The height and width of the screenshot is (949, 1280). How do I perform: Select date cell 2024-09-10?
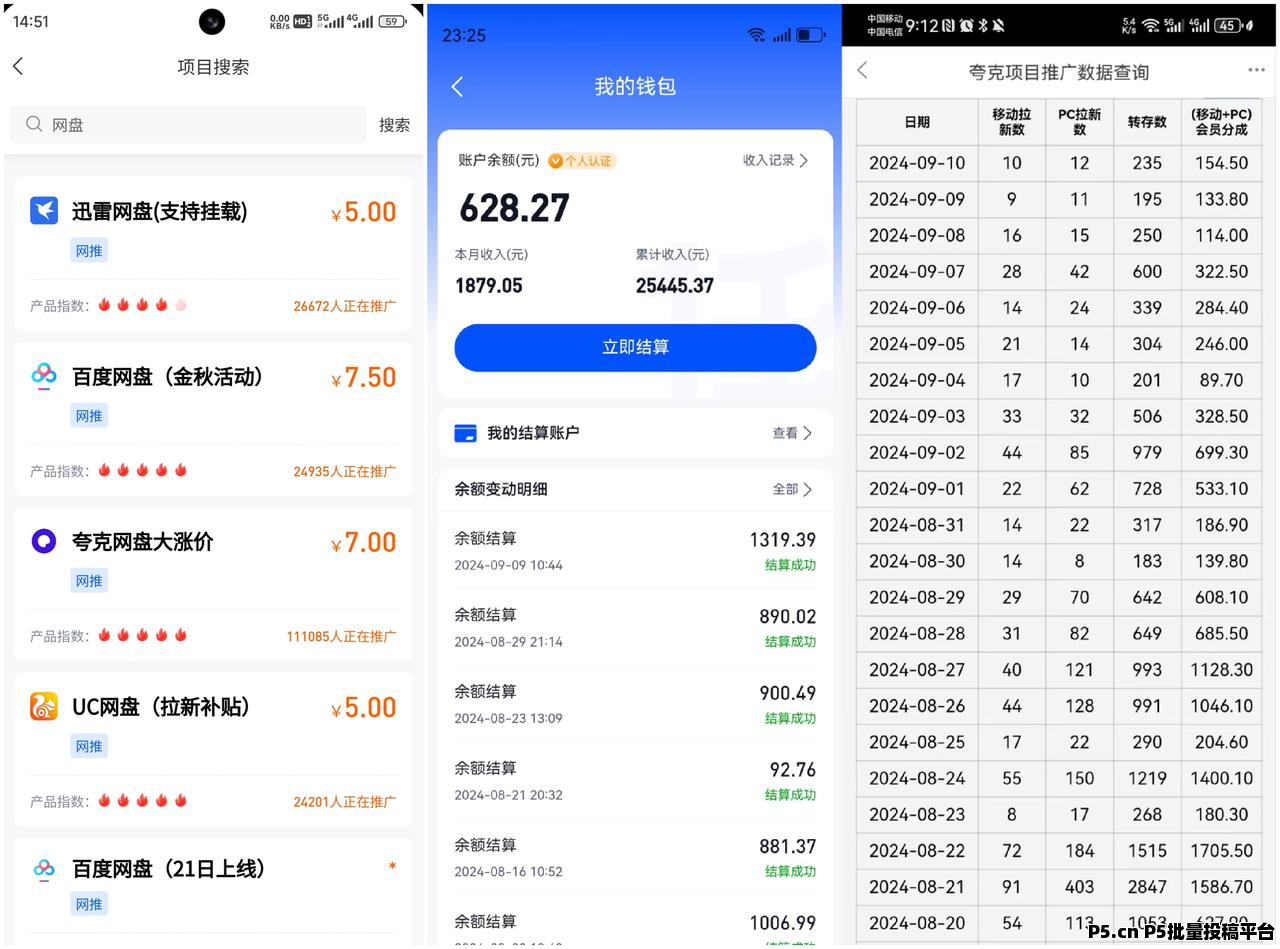917,163
